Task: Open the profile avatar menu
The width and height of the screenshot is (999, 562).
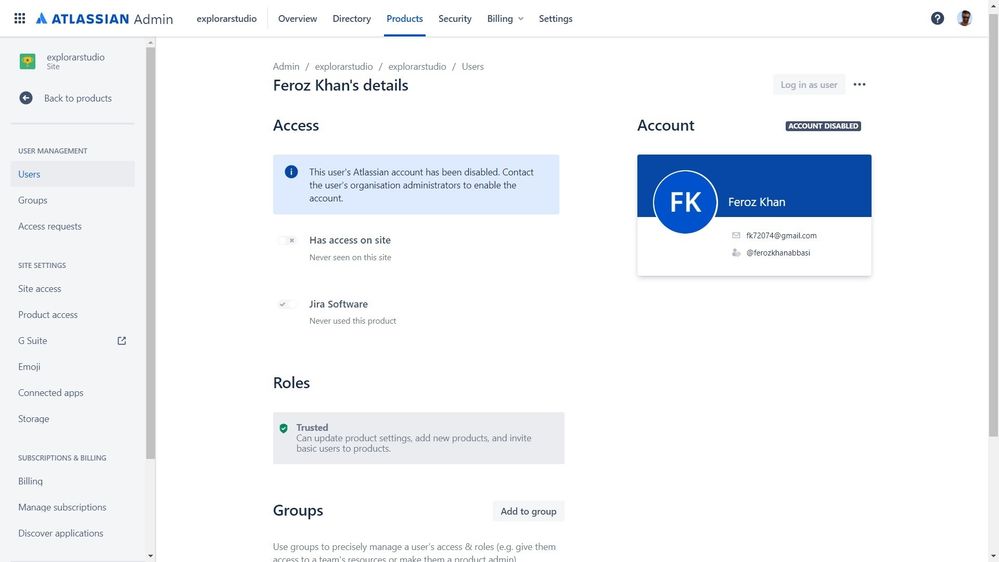Action: (x=965, y=18)
